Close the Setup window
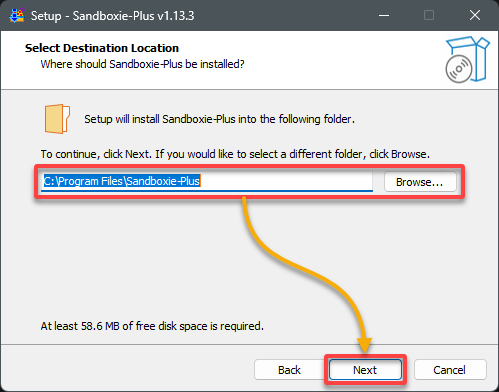The width and height of the screenshot is (499, 392). coord(475,15)
